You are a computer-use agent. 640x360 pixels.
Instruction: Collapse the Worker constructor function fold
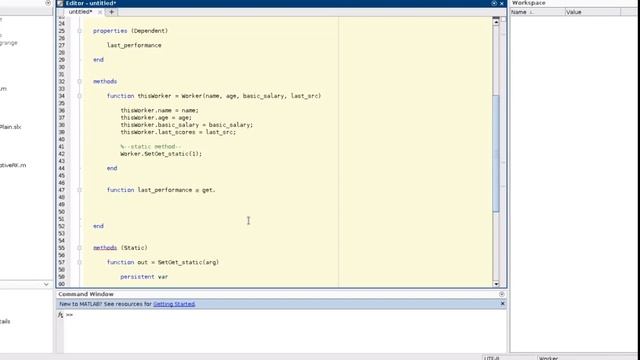tap(80, 96)
